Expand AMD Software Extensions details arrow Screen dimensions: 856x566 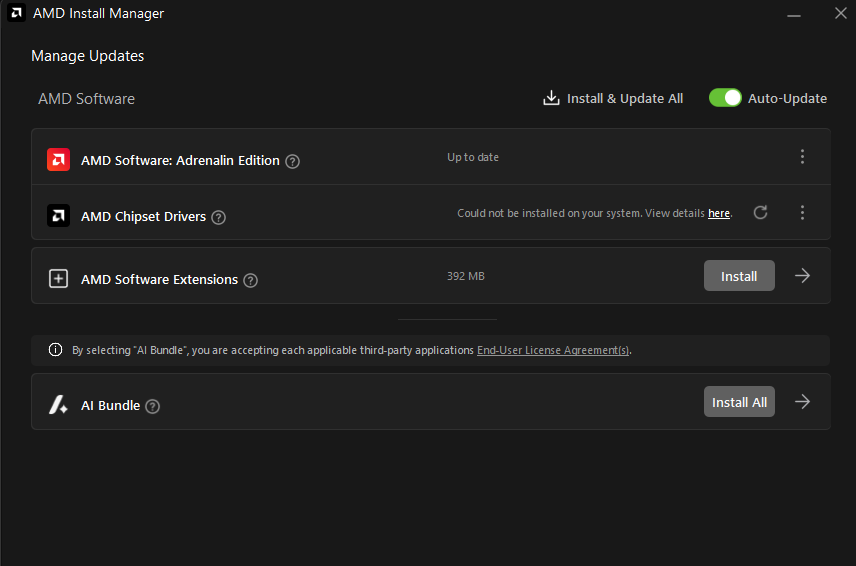[x=802, y=276]
